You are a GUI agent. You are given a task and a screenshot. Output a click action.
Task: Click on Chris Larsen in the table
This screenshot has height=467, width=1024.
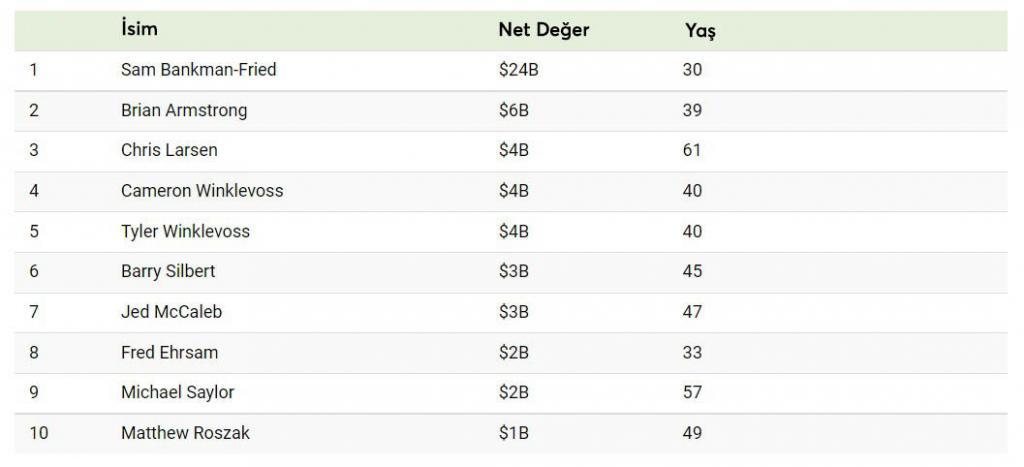coord(169,150)
